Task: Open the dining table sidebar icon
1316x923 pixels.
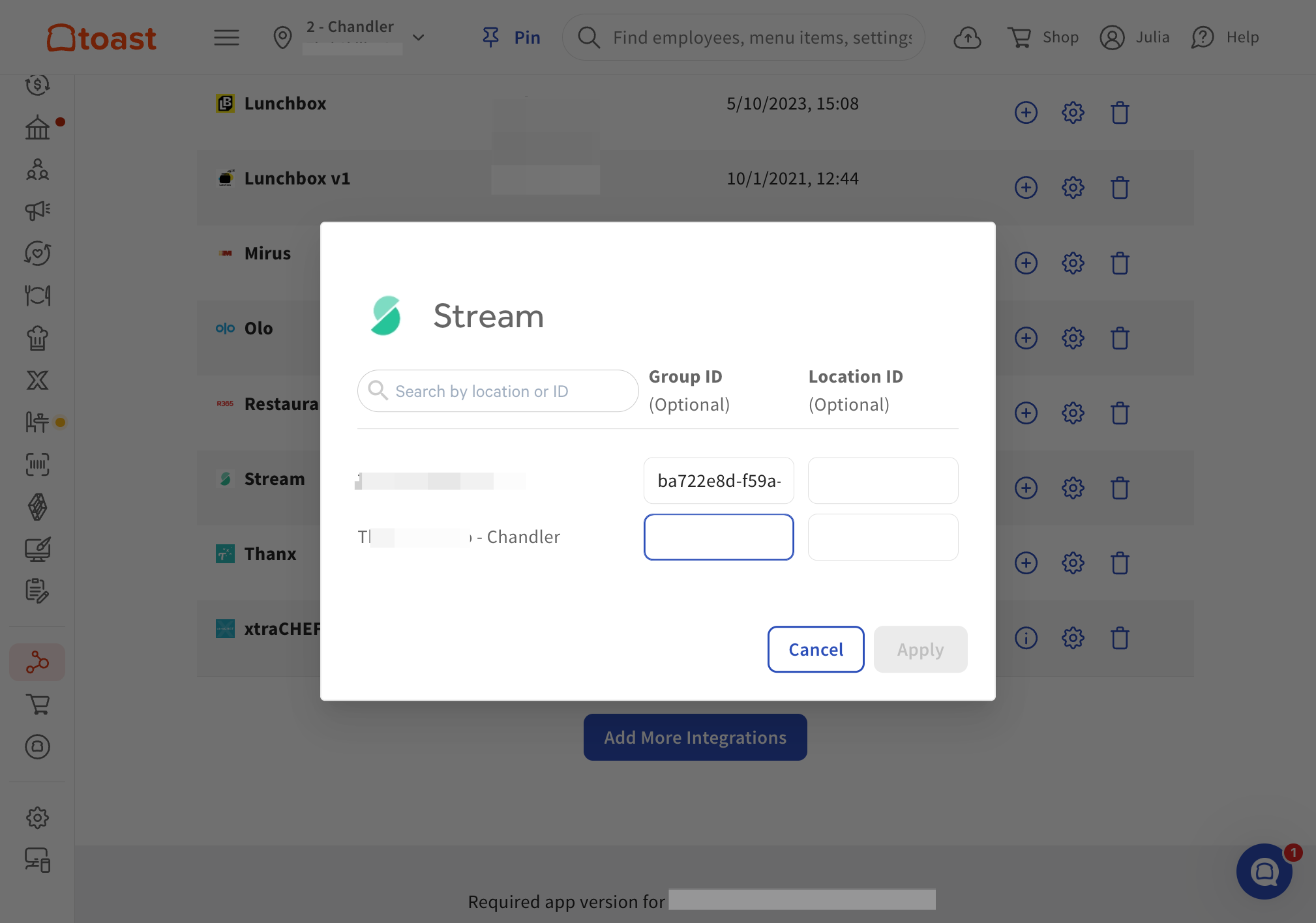Action: point(38,295)
